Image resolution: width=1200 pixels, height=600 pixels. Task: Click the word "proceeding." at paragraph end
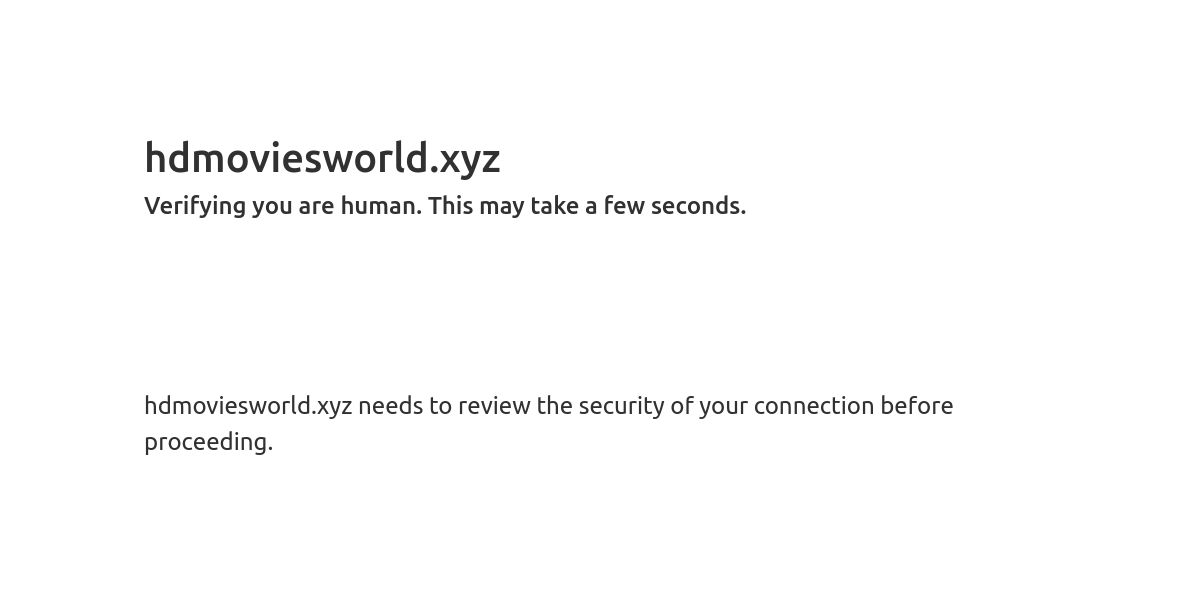(208, 442)
